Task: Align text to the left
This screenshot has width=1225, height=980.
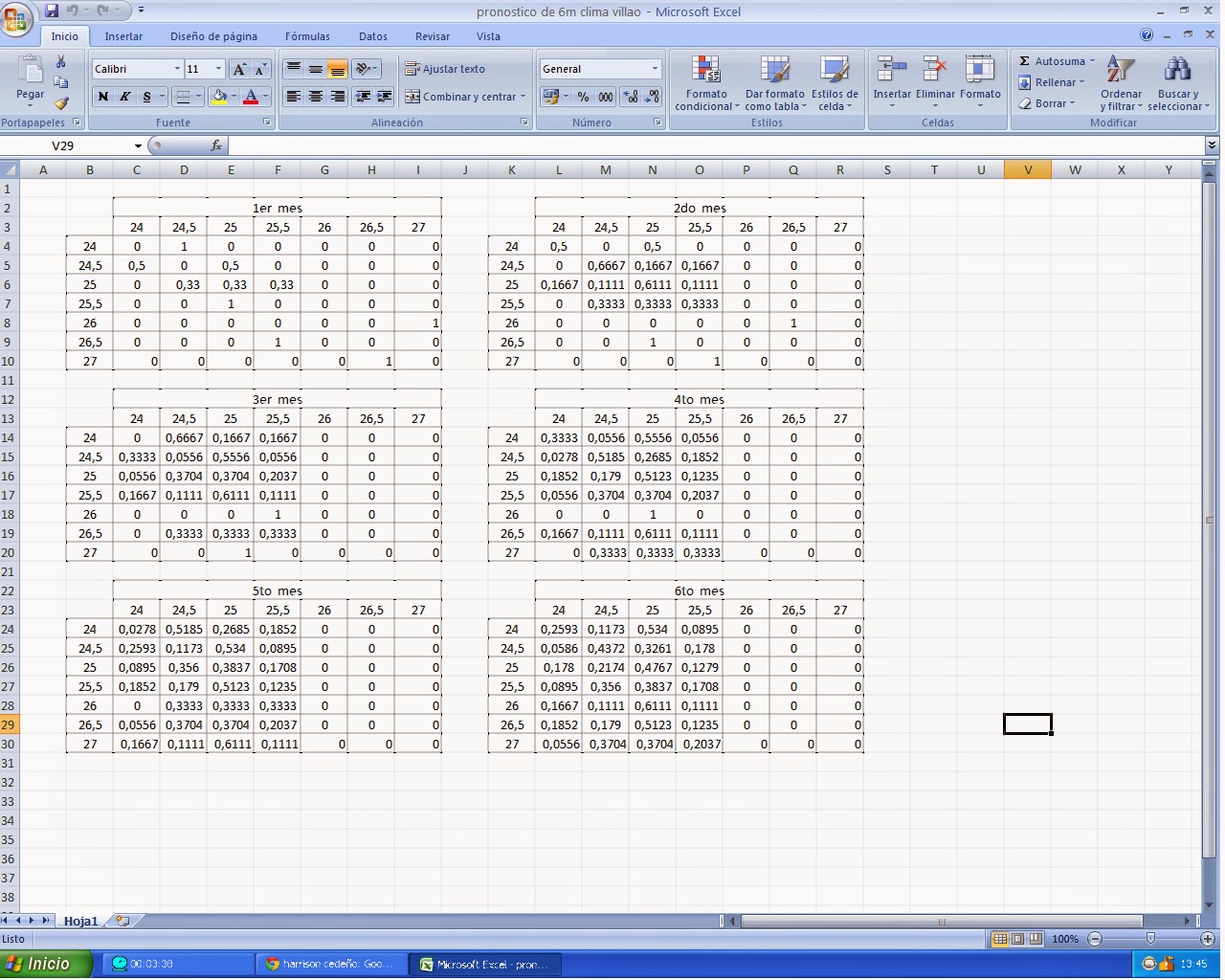Action: (x=294, y=97)
